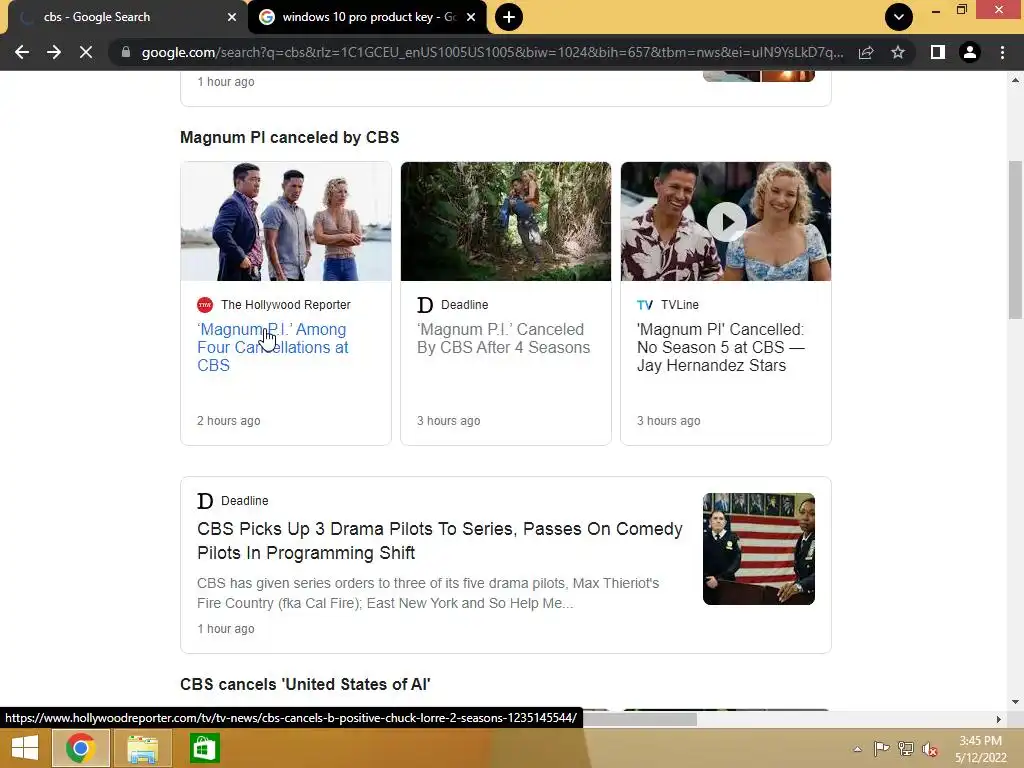Image resolution: width=1024 pixels, height=768 pixels.
Task: Click the scroll down arrow
Action: tap(1015, 702)
